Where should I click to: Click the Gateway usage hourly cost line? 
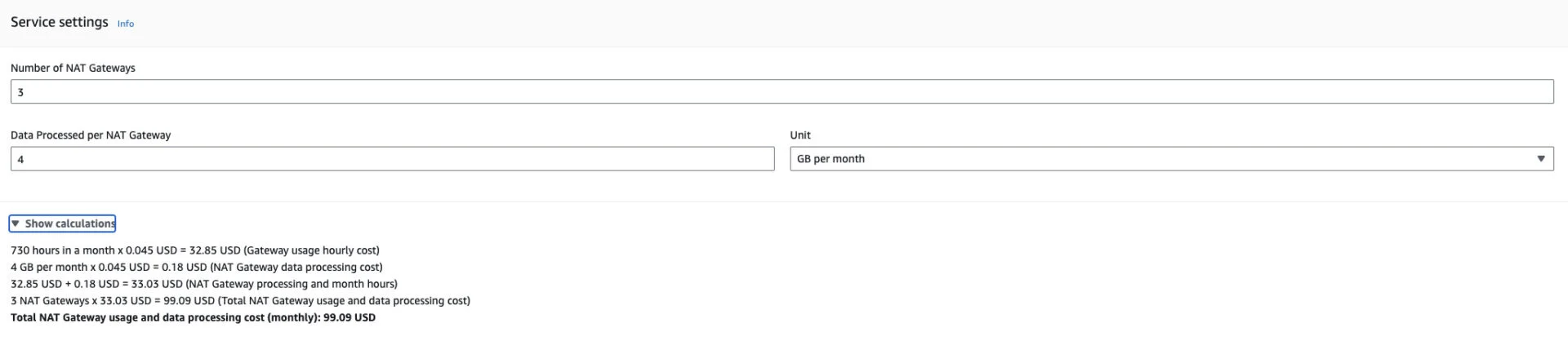[x=194, y=250]
